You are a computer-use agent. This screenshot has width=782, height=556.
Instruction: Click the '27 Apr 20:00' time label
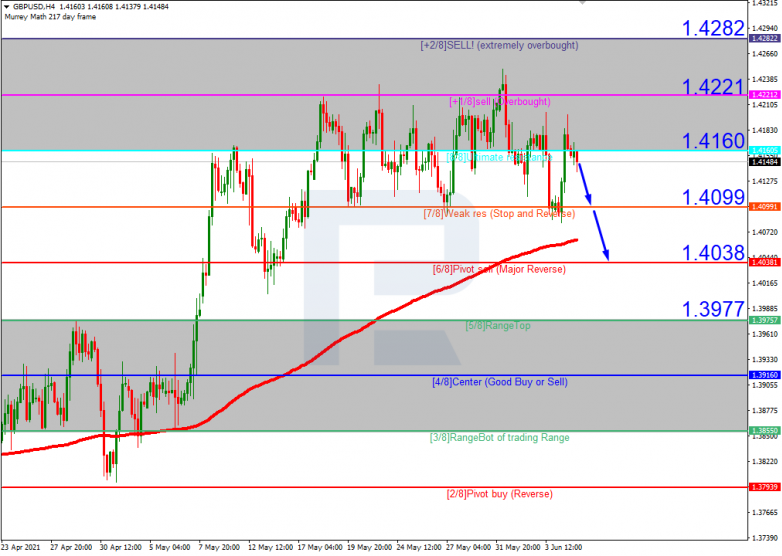71,548
